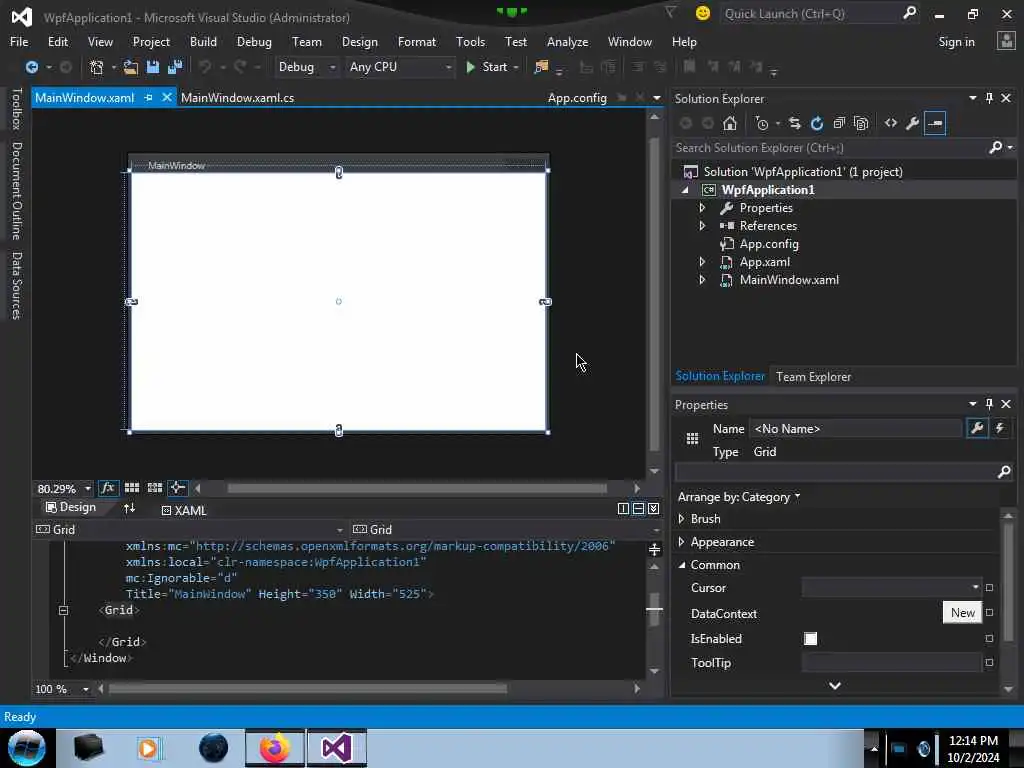Viewport: 1024px width, 768px height.
Task: Open the Build menu
Action: point(203,42)
